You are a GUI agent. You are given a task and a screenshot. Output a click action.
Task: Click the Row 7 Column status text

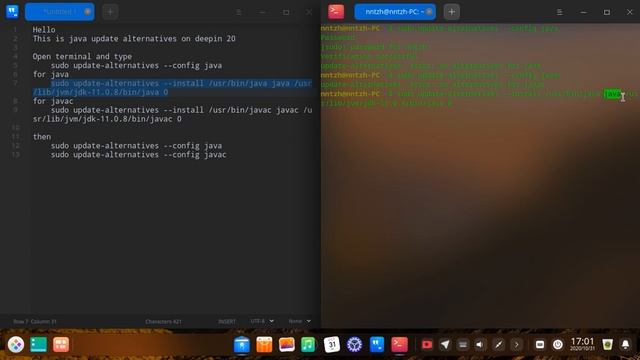[x=35, y=322]
